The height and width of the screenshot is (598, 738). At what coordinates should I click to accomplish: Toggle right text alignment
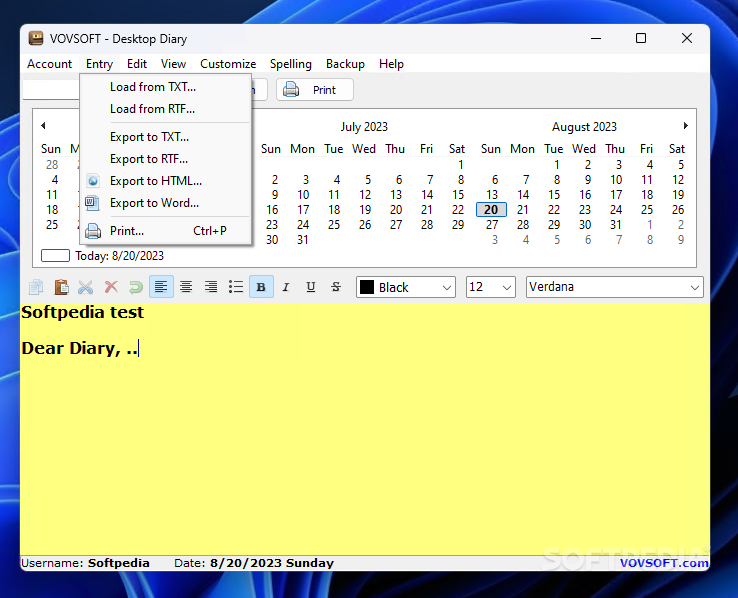[x=211, y=287]
